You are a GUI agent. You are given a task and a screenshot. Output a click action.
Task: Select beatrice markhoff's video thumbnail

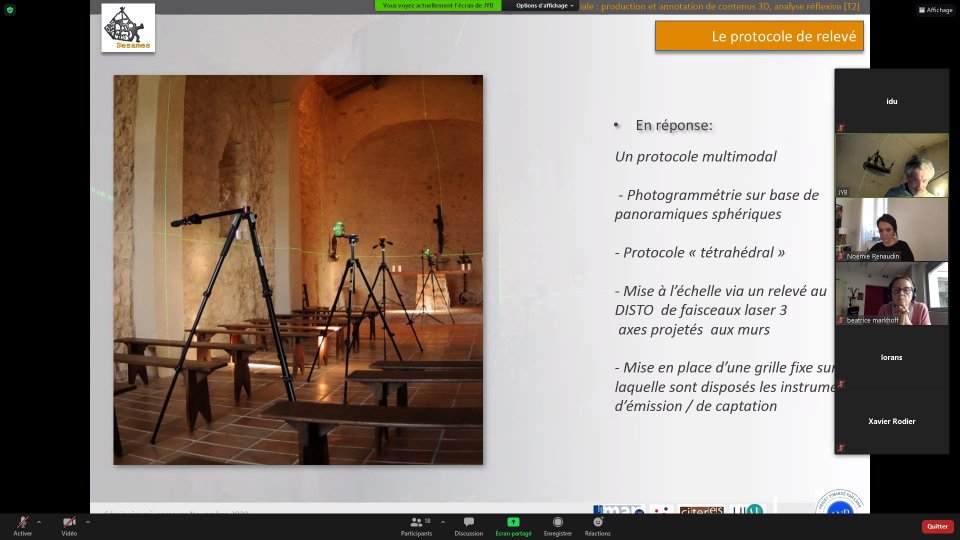click(891, 293)
